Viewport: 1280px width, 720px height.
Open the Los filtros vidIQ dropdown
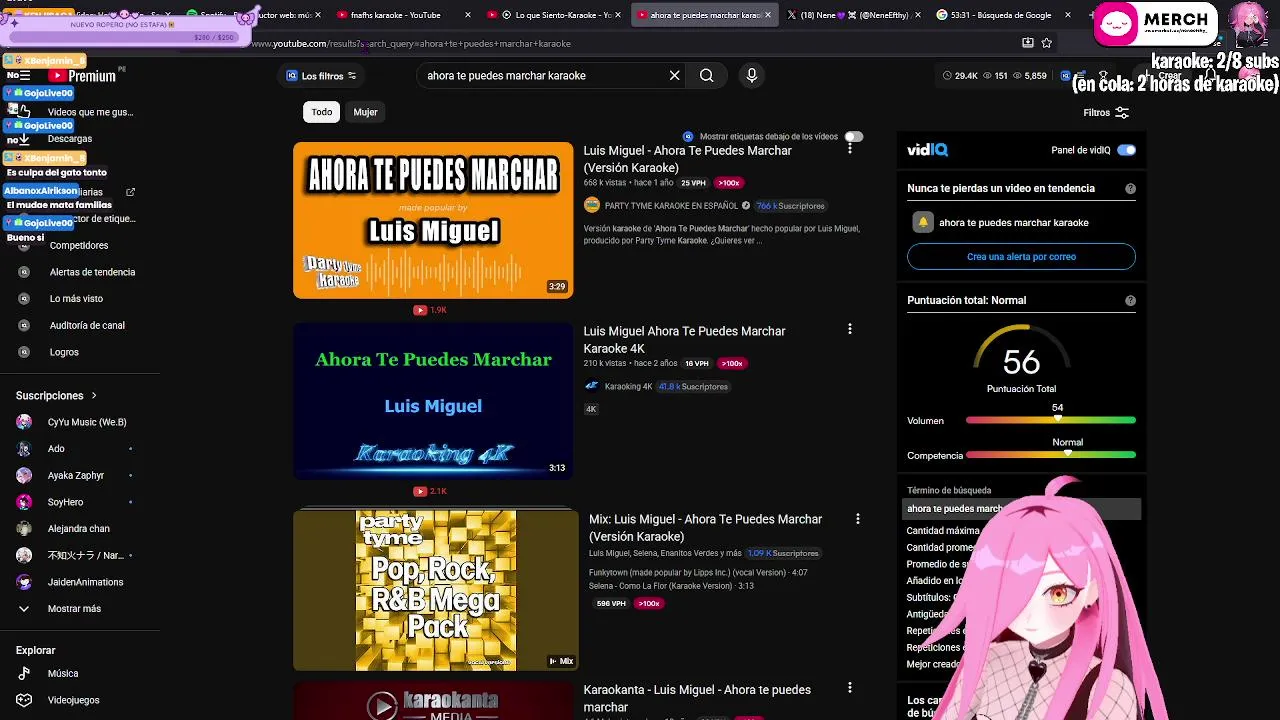pyautogui.click(x=321, y=76)
